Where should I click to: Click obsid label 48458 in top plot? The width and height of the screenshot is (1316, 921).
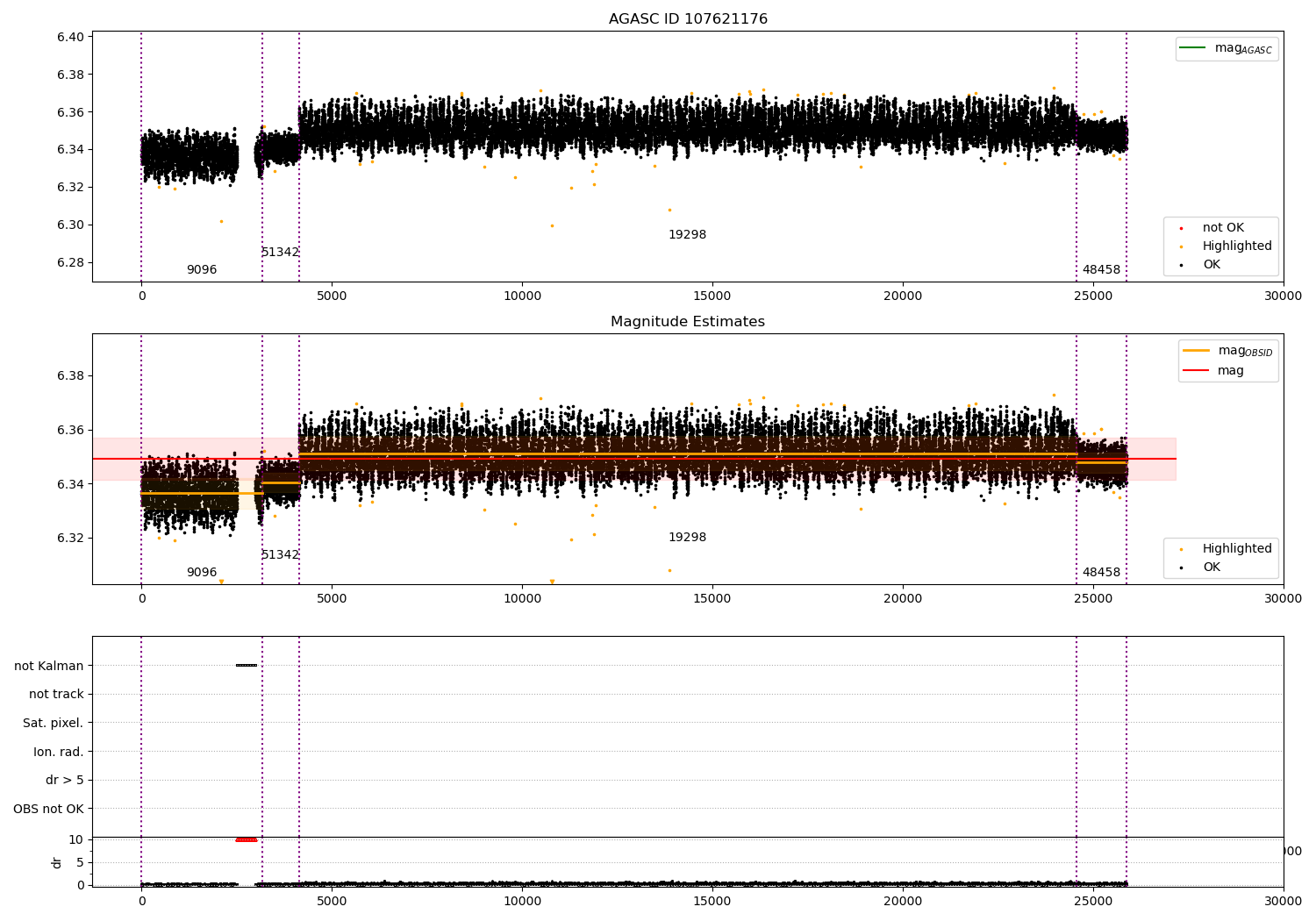[1101, 270]
